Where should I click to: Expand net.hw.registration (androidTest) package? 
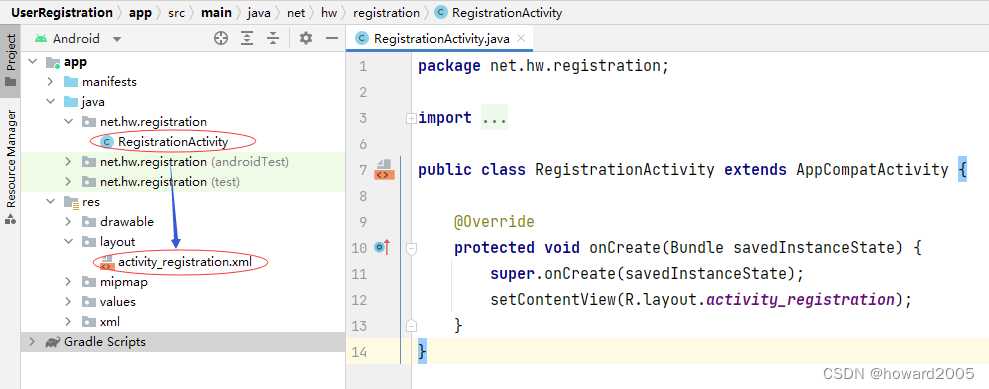tap(68, 162)
